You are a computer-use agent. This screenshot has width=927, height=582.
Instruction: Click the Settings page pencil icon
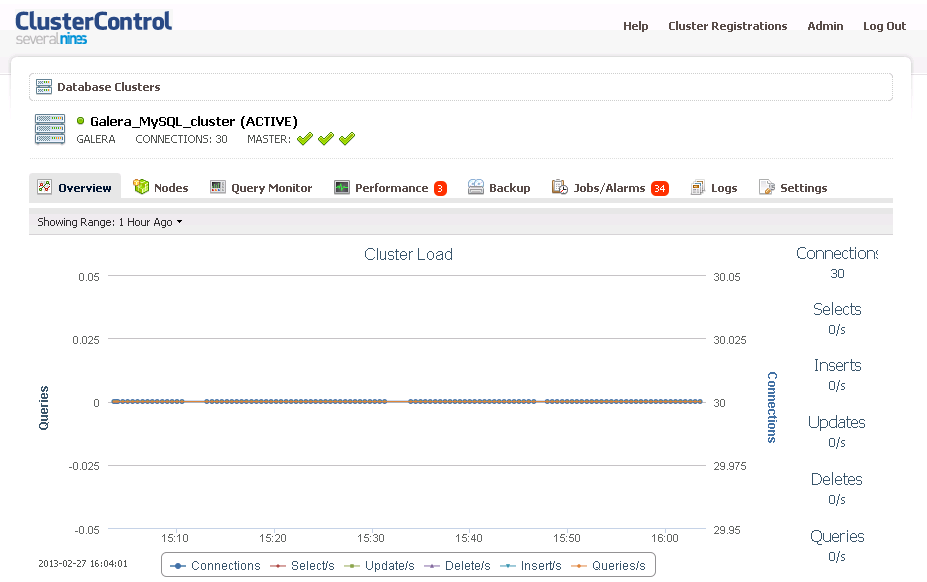coord(767,187)
